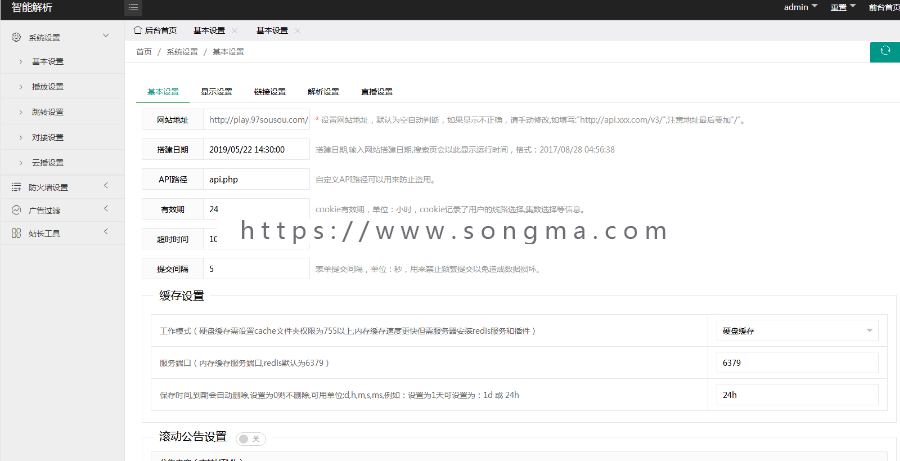The width and height of the screenshot is (900, 461).
Task: Click the 滚动公告设置 heading text
Action: tap(193, 436)
